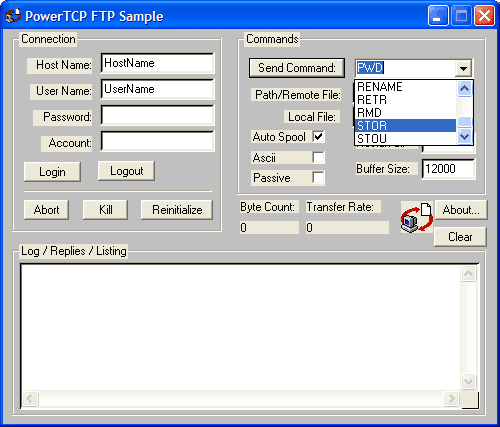The height and width of the screenshot is (427, 500).
Task: Clear the log with Clear button
Action: [x=460, y=237]
